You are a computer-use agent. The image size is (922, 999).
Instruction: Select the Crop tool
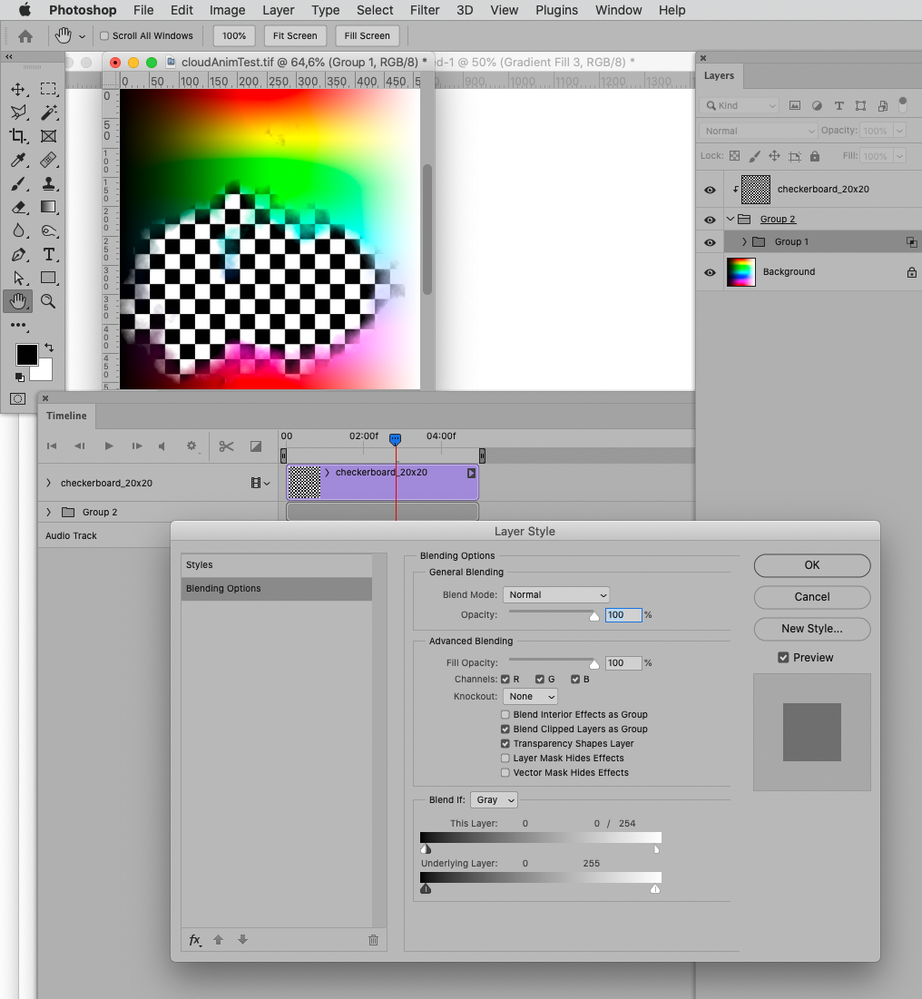[x=20, y=136]
